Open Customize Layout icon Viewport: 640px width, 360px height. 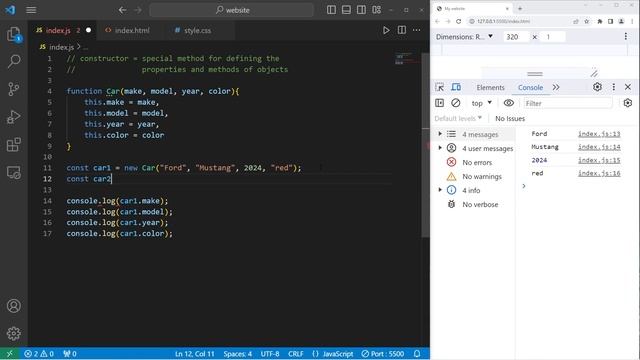pos(376,10)
